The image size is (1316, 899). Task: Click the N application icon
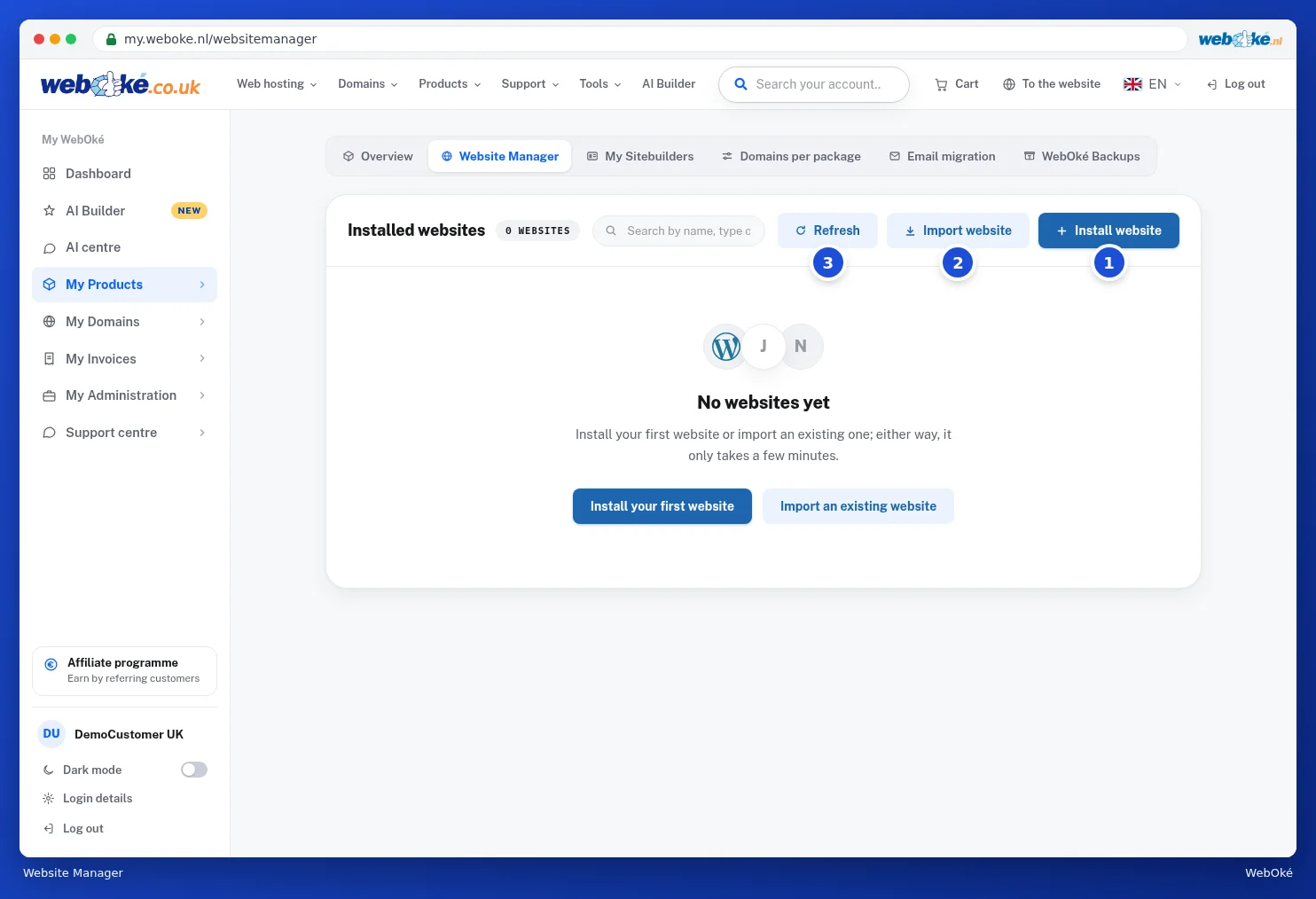[801, 347]
